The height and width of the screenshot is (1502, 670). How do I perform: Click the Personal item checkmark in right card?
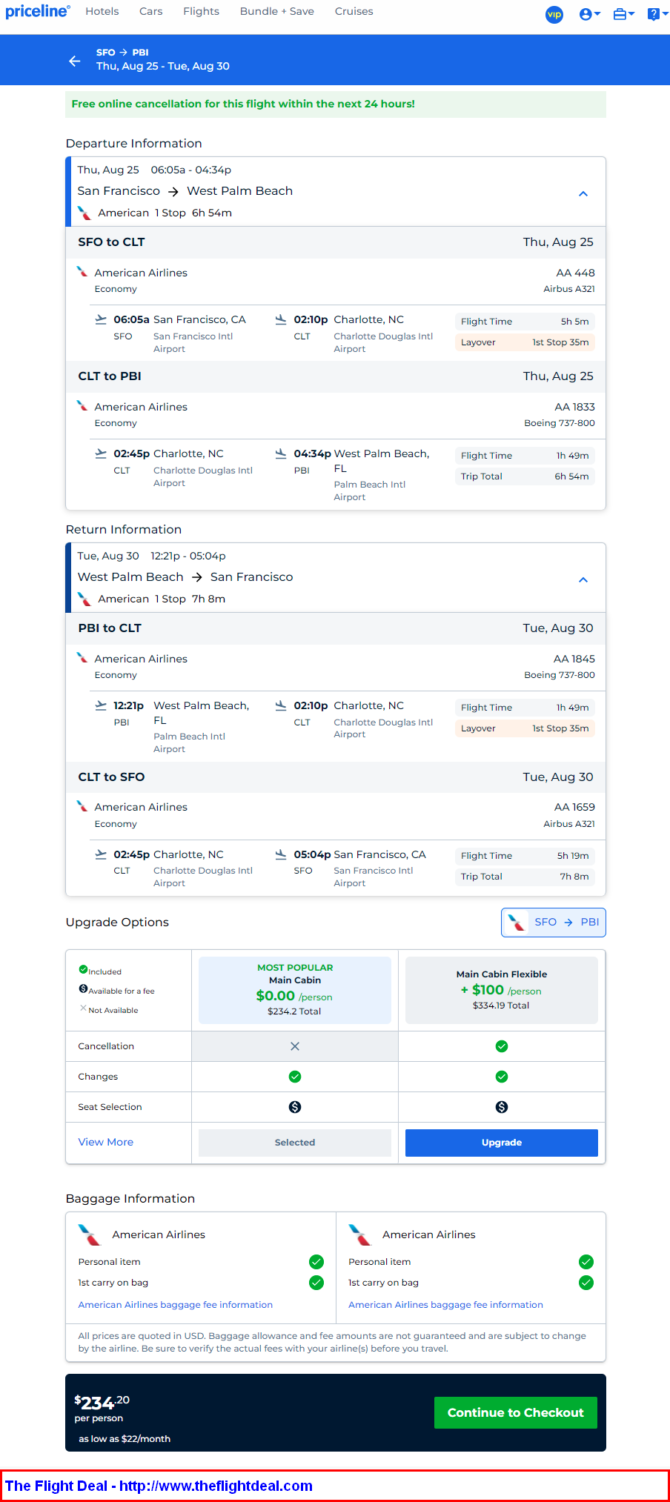tap(586, 1262)
